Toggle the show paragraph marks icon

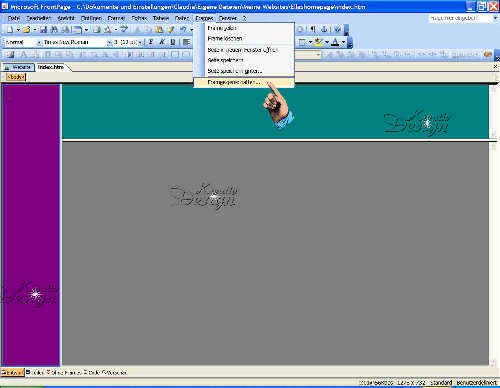pos(313,30)
